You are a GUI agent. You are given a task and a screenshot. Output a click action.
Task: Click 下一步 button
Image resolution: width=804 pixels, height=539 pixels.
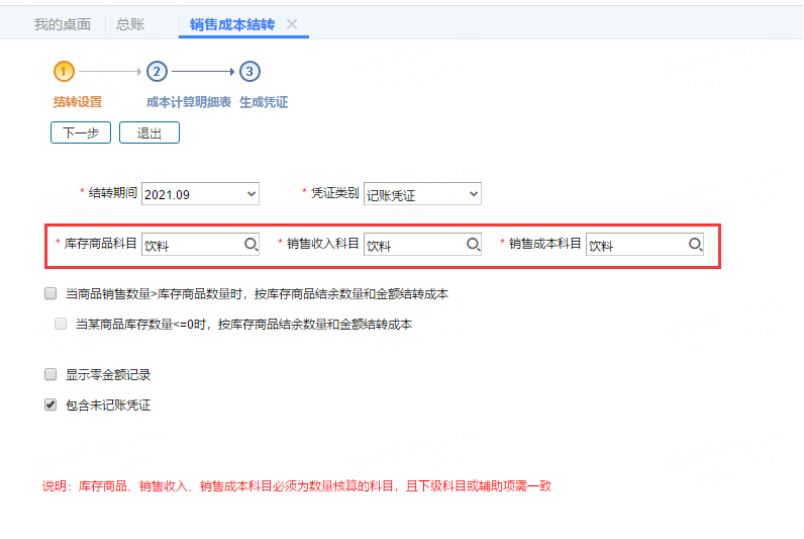coord(81,133)
